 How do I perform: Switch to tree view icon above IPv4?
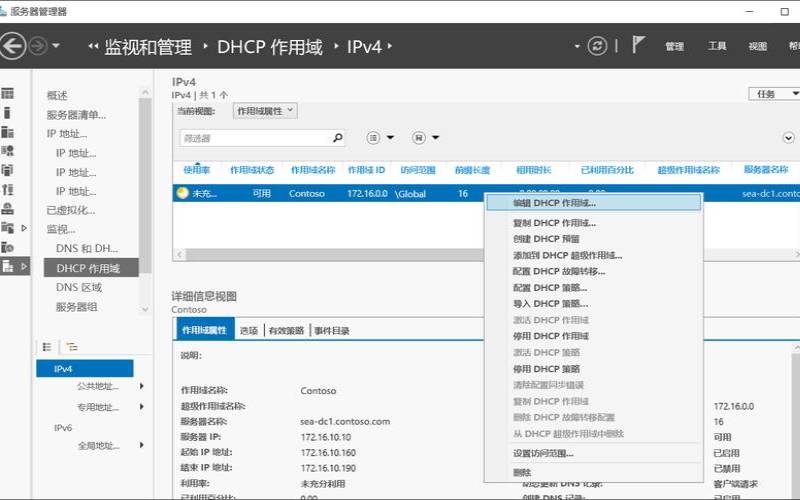tap(71, 347)
